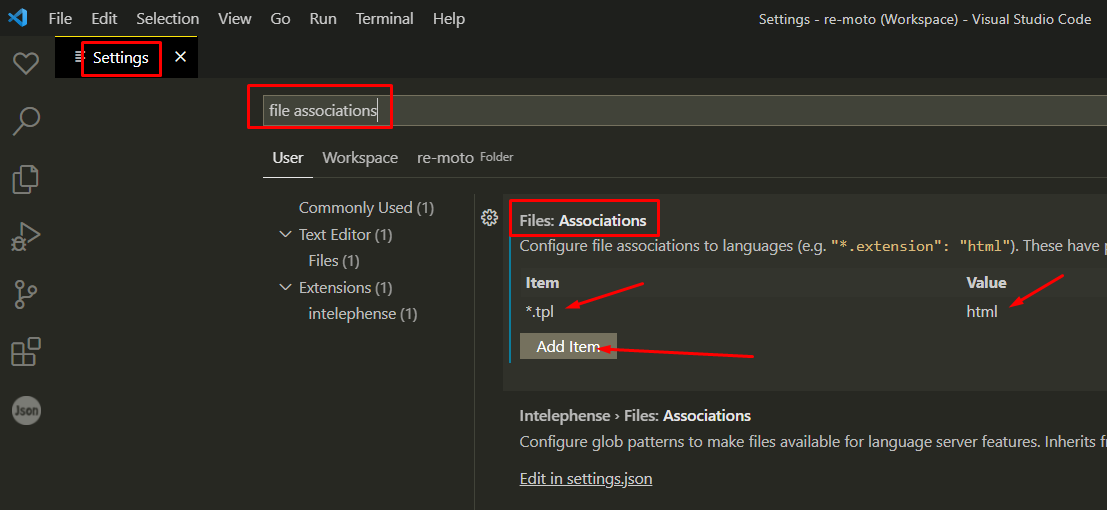Switch to the Workspace settings tab
Image resolution: width=1107 pixels, height=510 pixels.
360,158
